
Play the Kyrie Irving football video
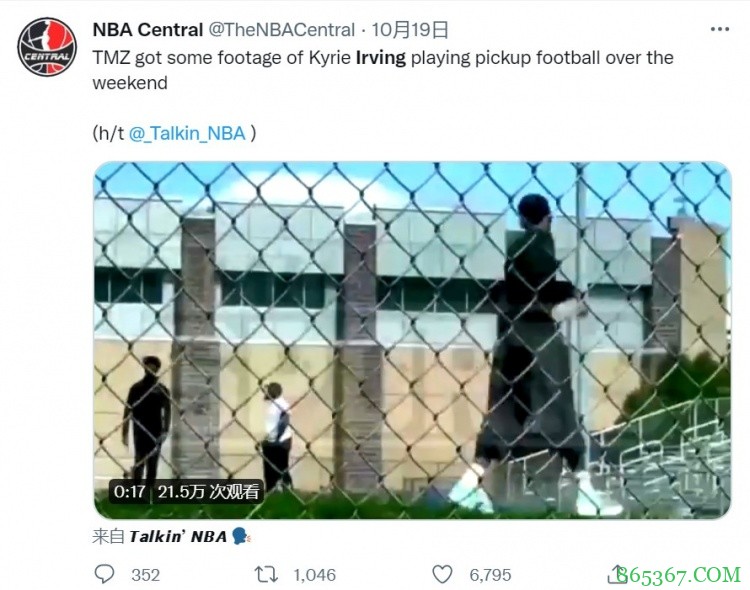tap(412, 340)
